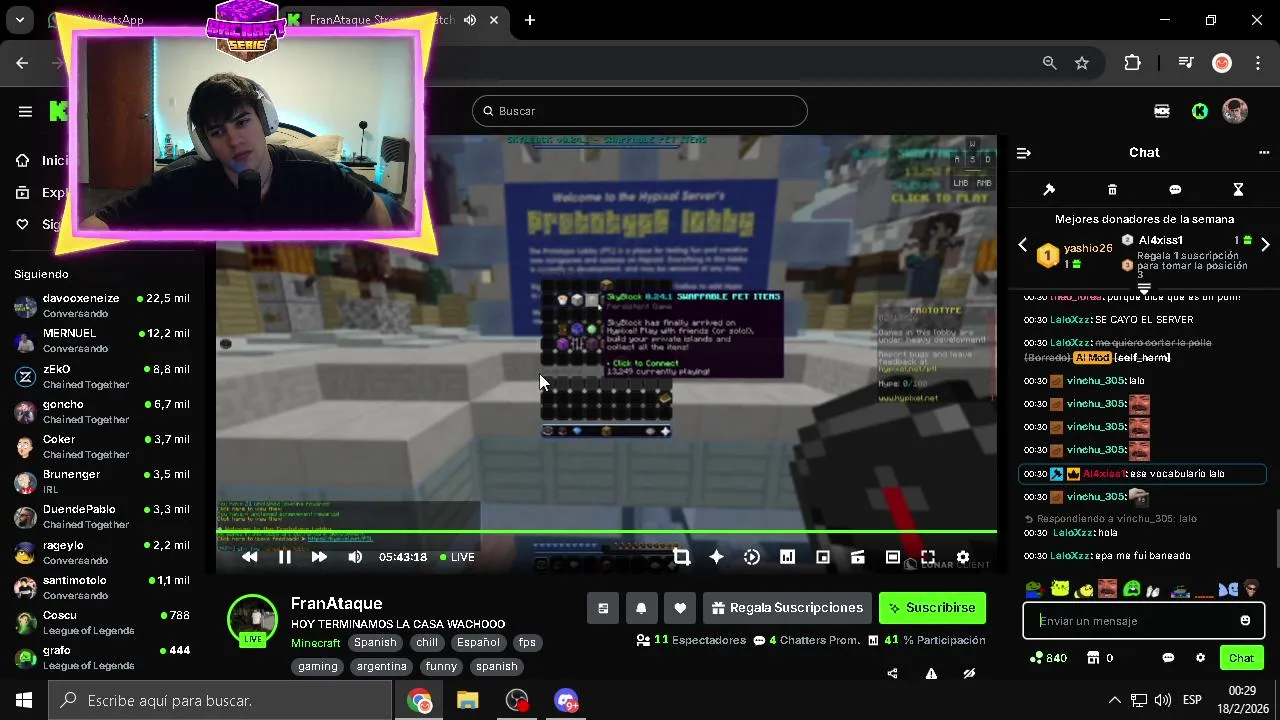
Task: Focus the 'Enviar un mensaje' chat input
Action: point(1144,621)
